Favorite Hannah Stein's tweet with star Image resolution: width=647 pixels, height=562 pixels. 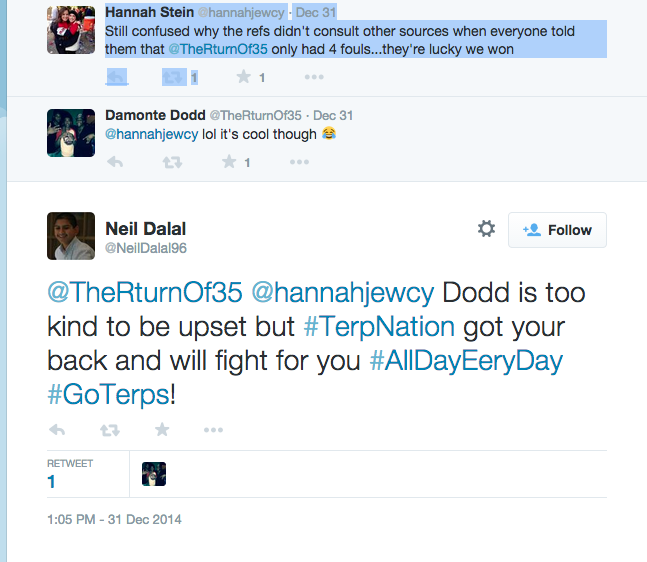click(243, 77)
